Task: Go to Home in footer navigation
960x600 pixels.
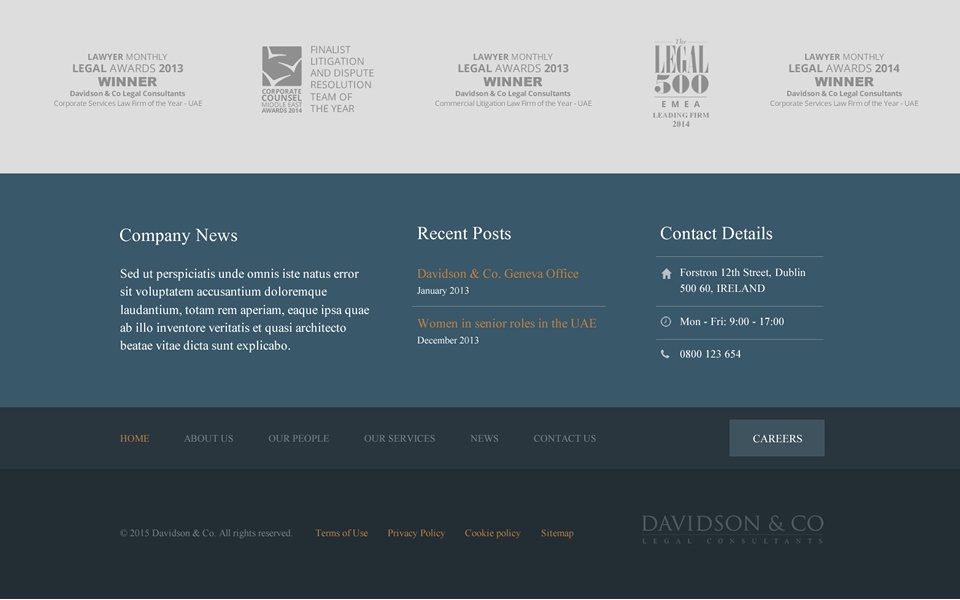Action: 135,439
